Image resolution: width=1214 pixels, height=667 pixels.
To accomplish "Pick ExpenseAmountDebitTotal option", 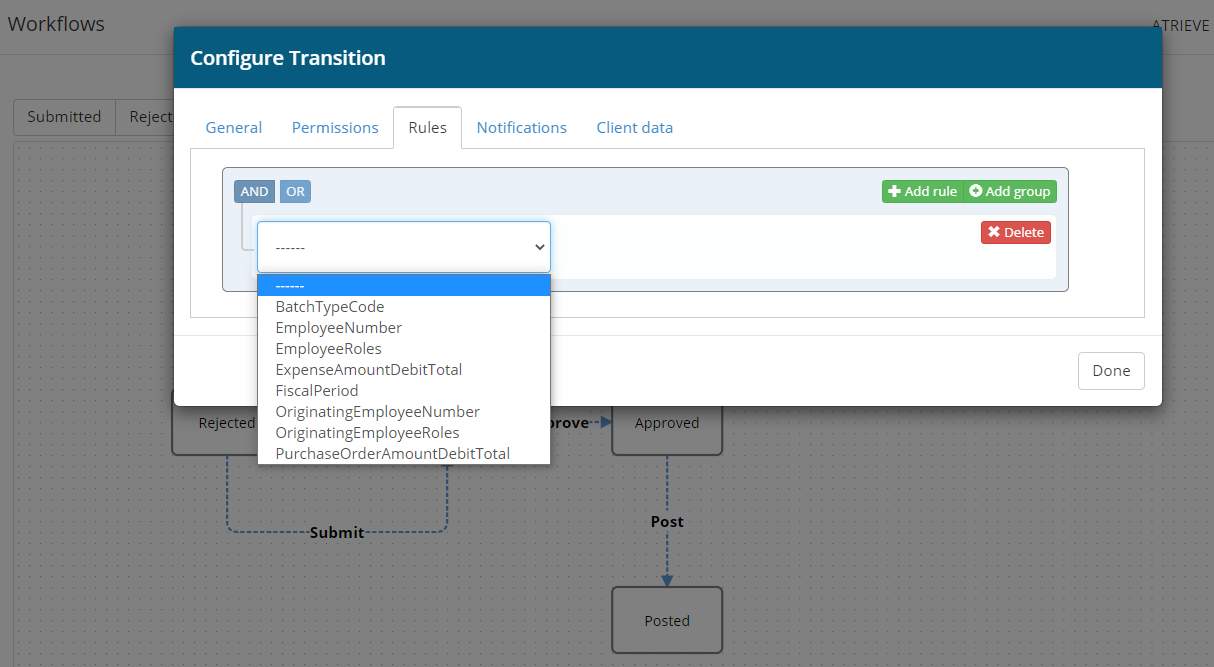I will tap(369, 370).
